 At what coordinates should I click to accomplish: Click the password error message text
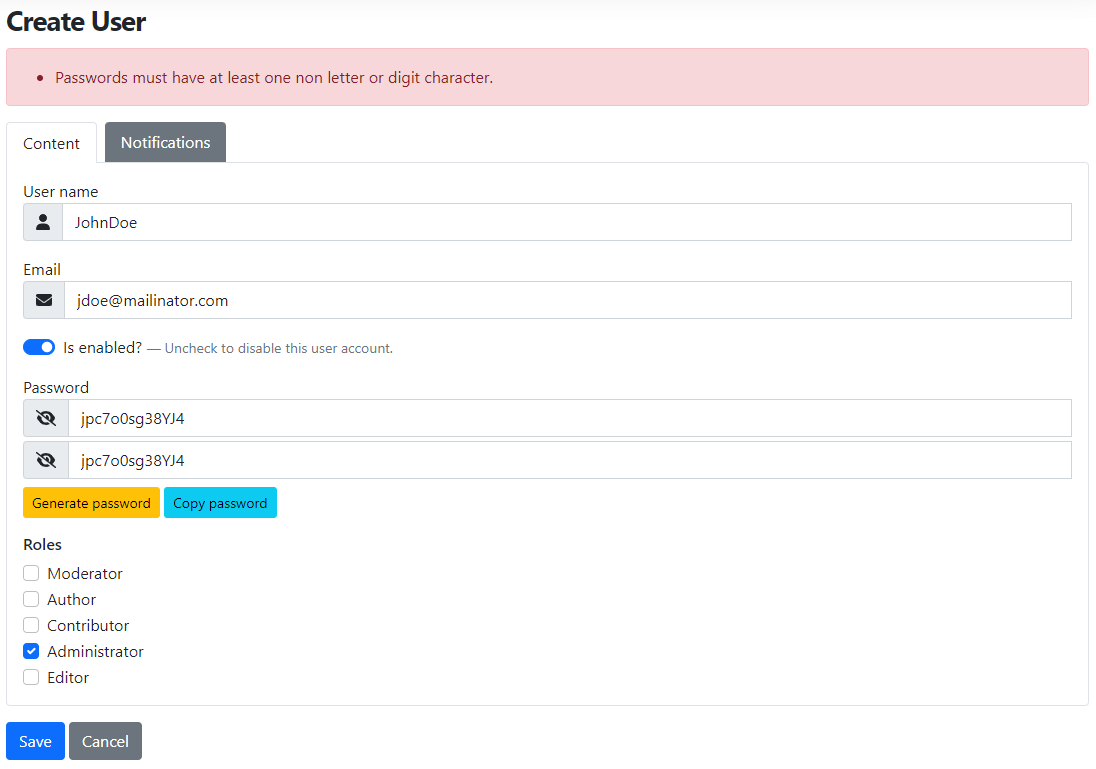coord(274,78)
